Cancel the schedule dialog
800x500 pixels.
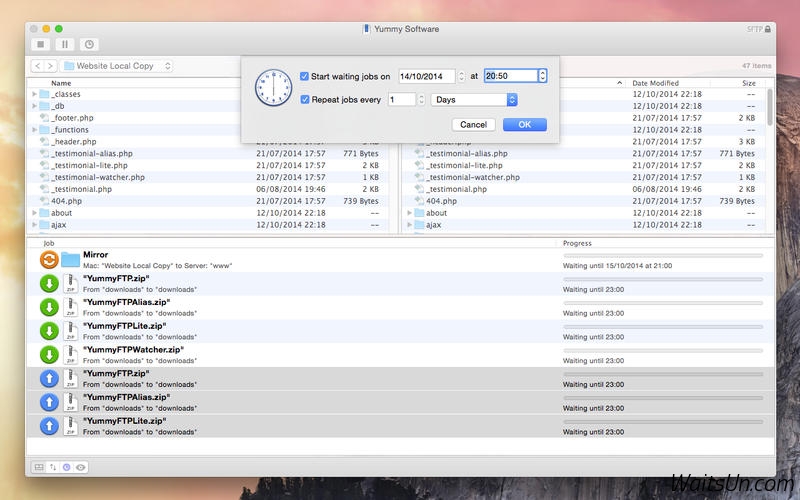(x=473, y=125)
